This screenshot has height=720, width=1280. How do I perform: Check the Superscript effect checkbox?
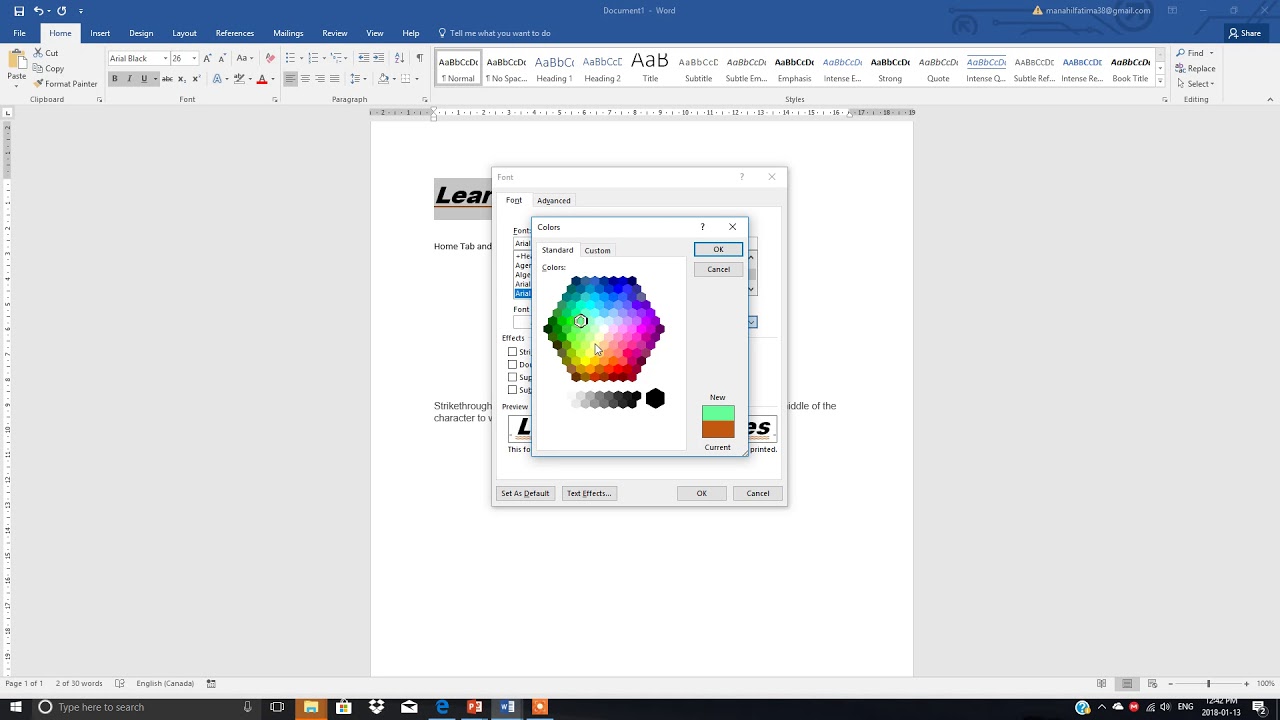pyautogui.click(x=512, y=377)
